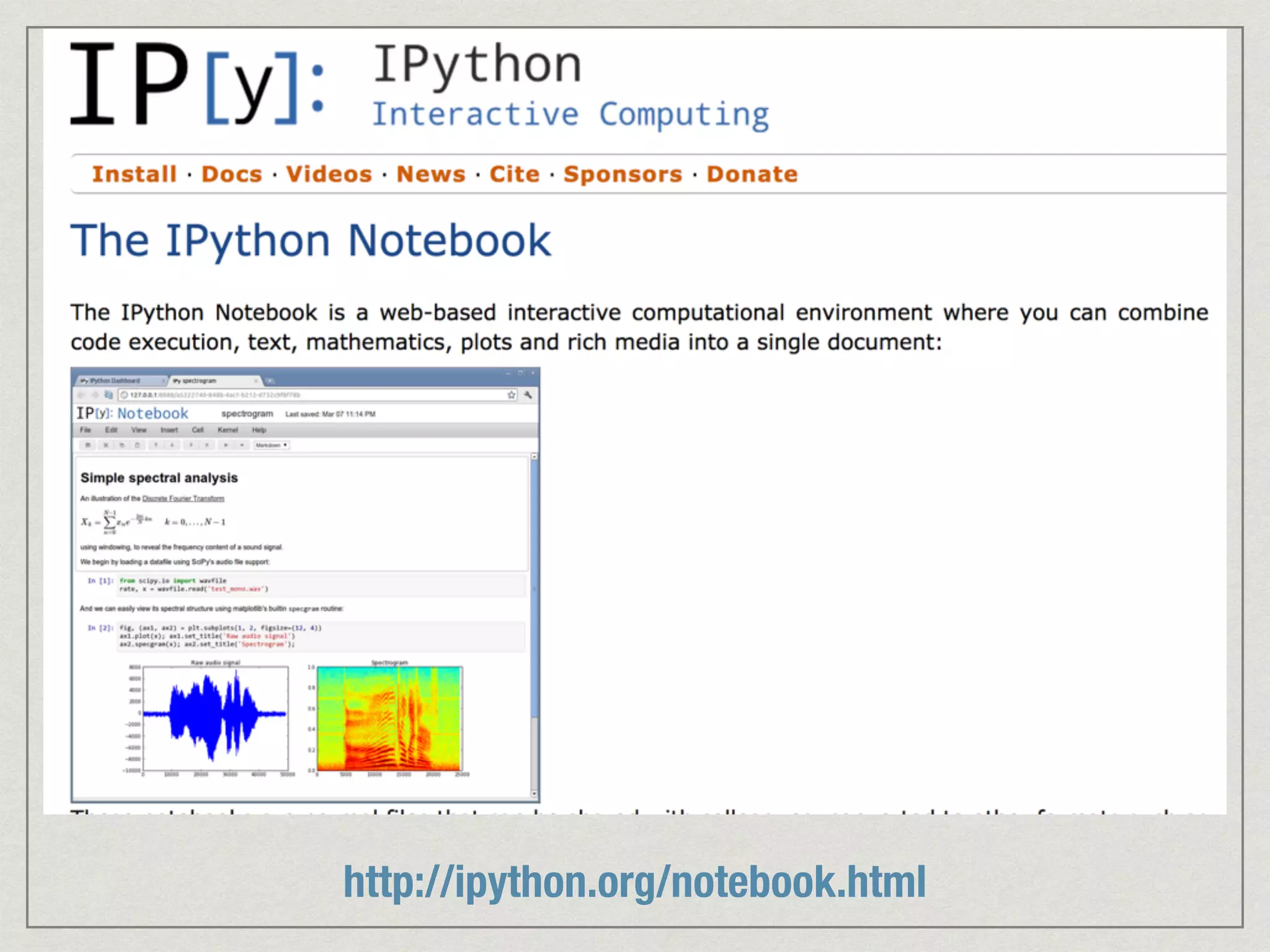
Task: Click The IPython Notebook page heading
Action: pyautogui.click(x=311, y=240)
